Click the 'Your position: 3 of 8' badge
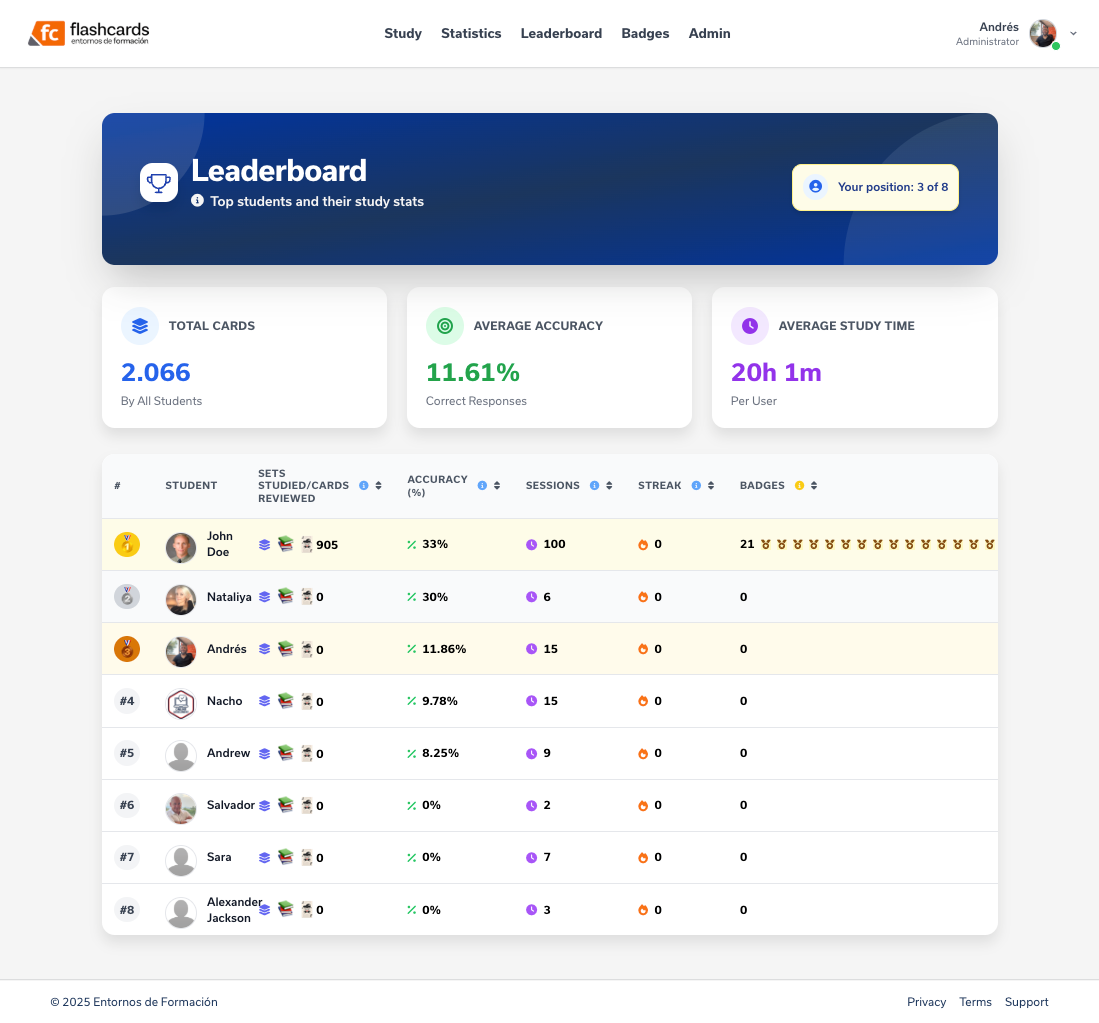1099x1023 pixels. [875, 187]
